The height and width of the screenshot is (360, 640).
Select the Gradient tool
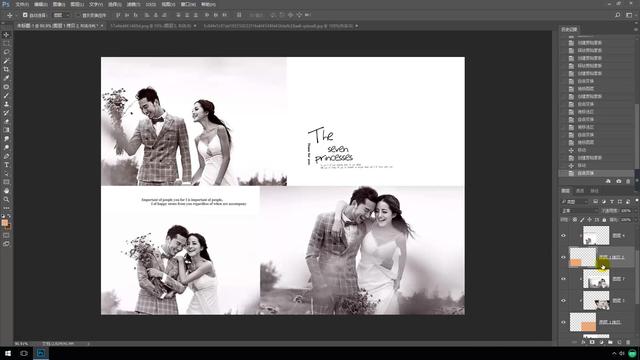point(6,130)
